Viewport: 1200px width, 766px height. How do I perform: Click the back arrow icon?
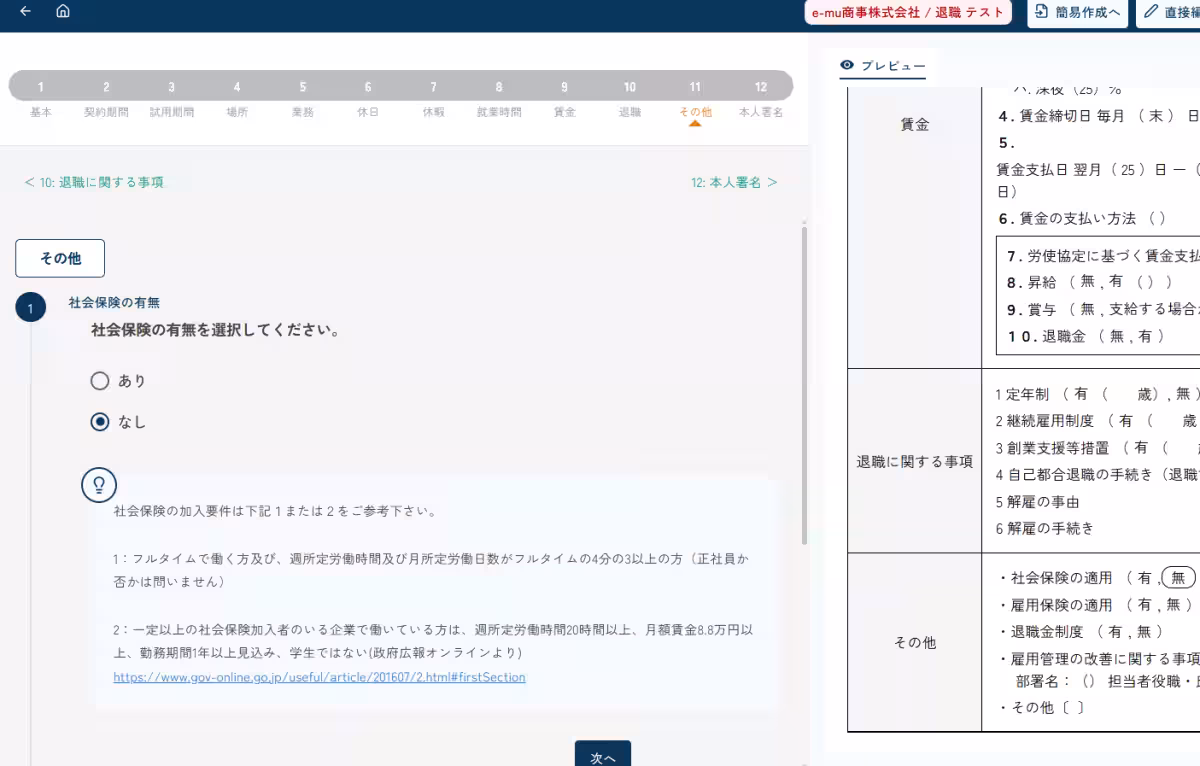25,11
